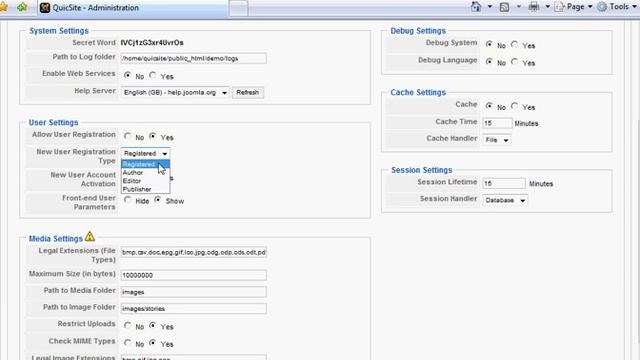Switch to QuicSite - Administration tab
640x360 pixels.
(133, 8)
